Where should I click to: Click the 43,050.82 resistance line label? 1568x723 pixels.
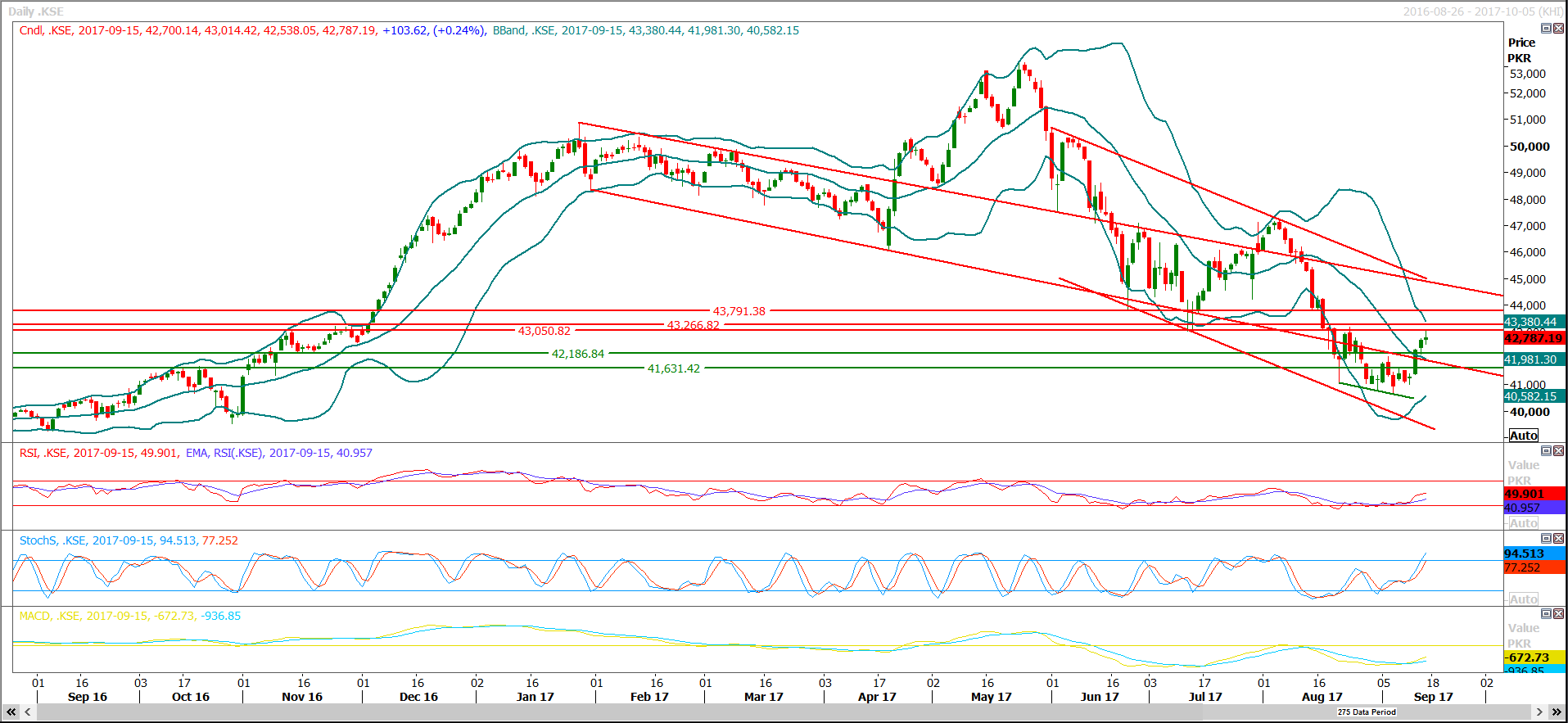point(545,331)
